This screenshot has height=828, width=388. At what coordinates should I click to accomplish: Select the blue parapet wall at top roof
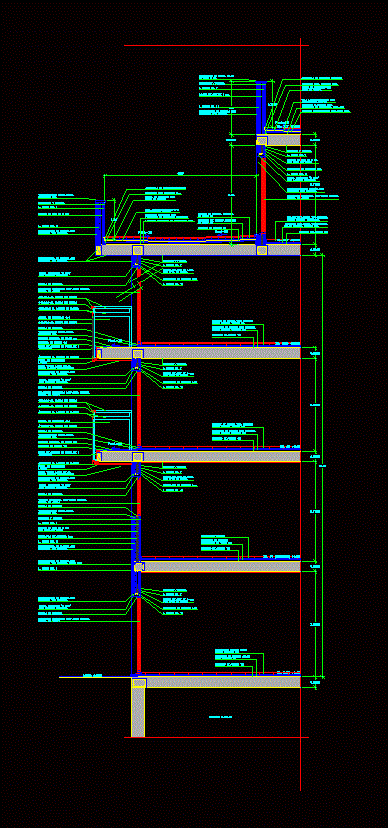click(261, 108)
